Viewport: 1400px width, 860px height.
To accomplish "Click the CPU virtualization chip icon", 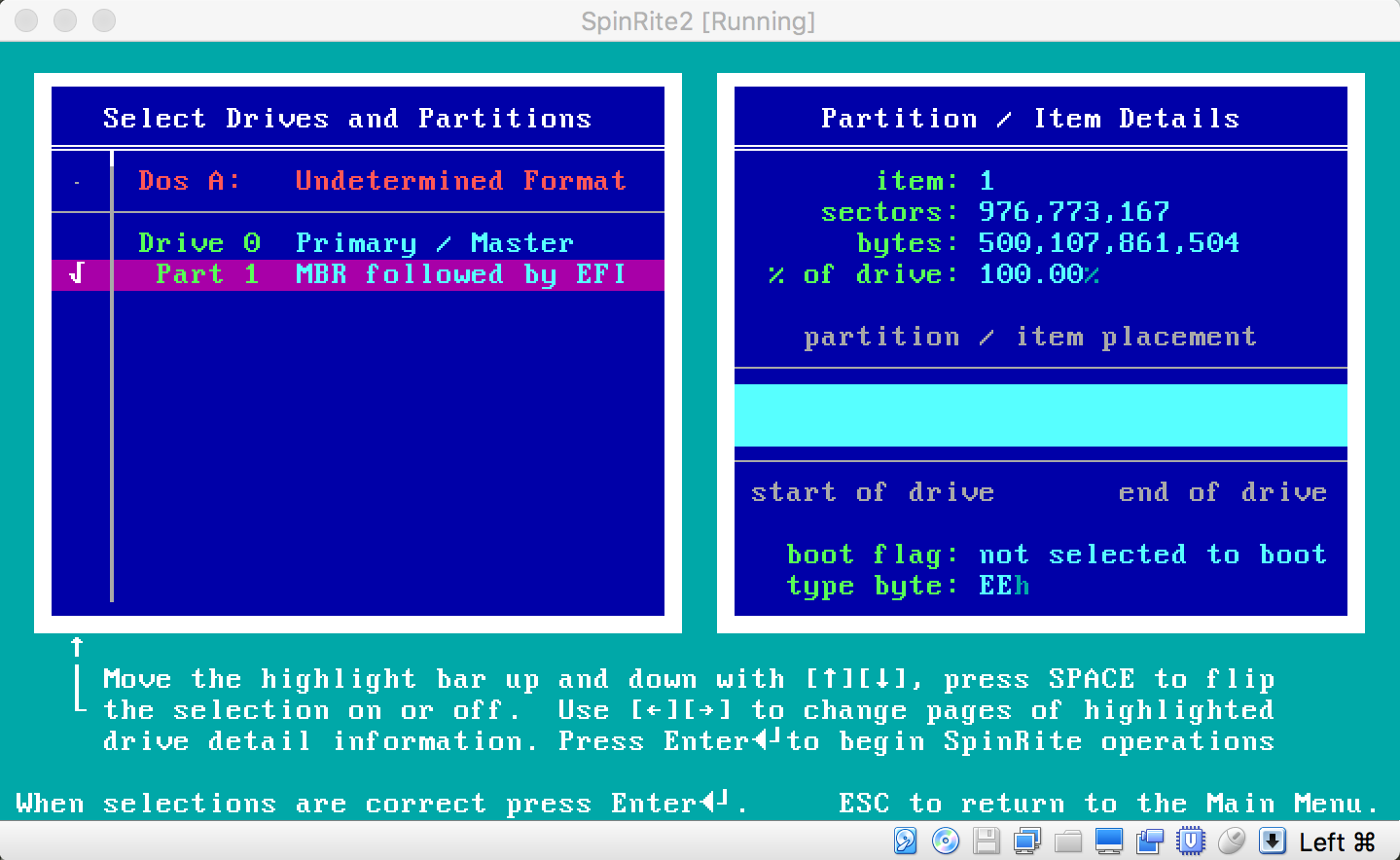I will (1190, 841).
